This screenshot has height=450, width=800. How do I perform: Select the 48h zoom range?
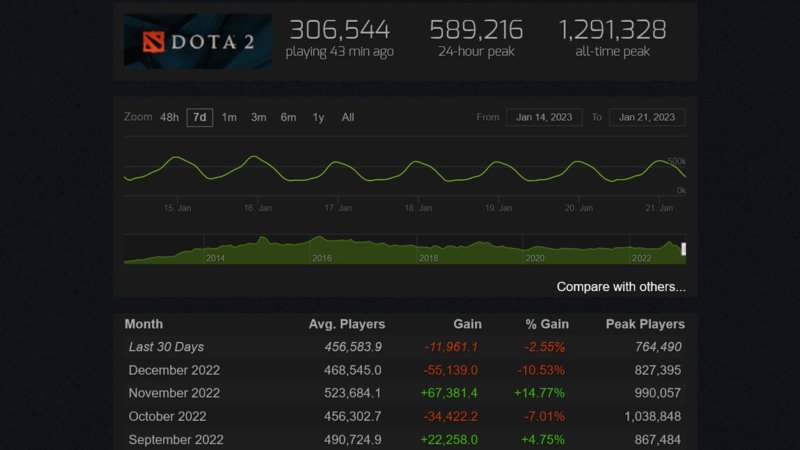point(169,117)
